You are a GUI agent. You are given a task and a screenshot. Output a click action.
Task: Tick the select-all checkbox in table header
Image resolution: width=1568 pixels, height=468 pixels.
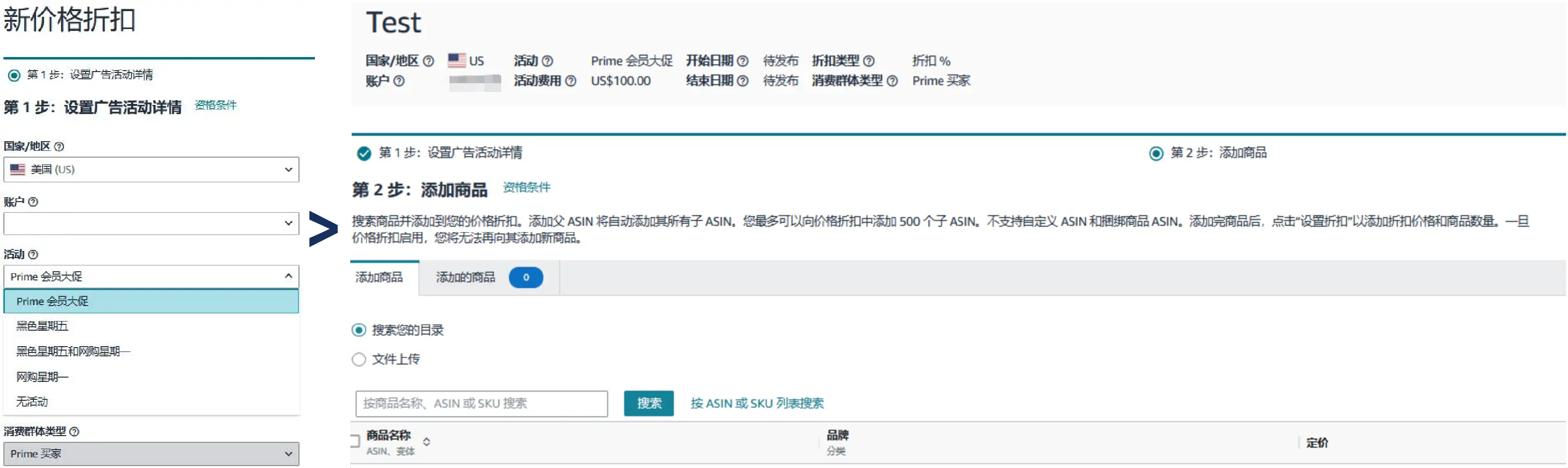click(x=354, y=441)
